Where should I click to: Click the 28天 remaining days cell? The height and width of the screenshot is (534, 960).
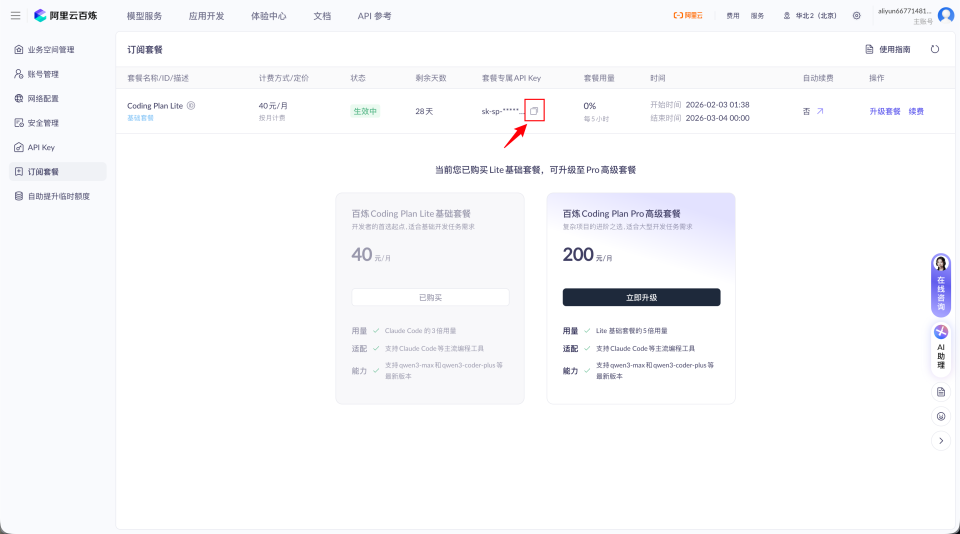click(x=424, y=111)
